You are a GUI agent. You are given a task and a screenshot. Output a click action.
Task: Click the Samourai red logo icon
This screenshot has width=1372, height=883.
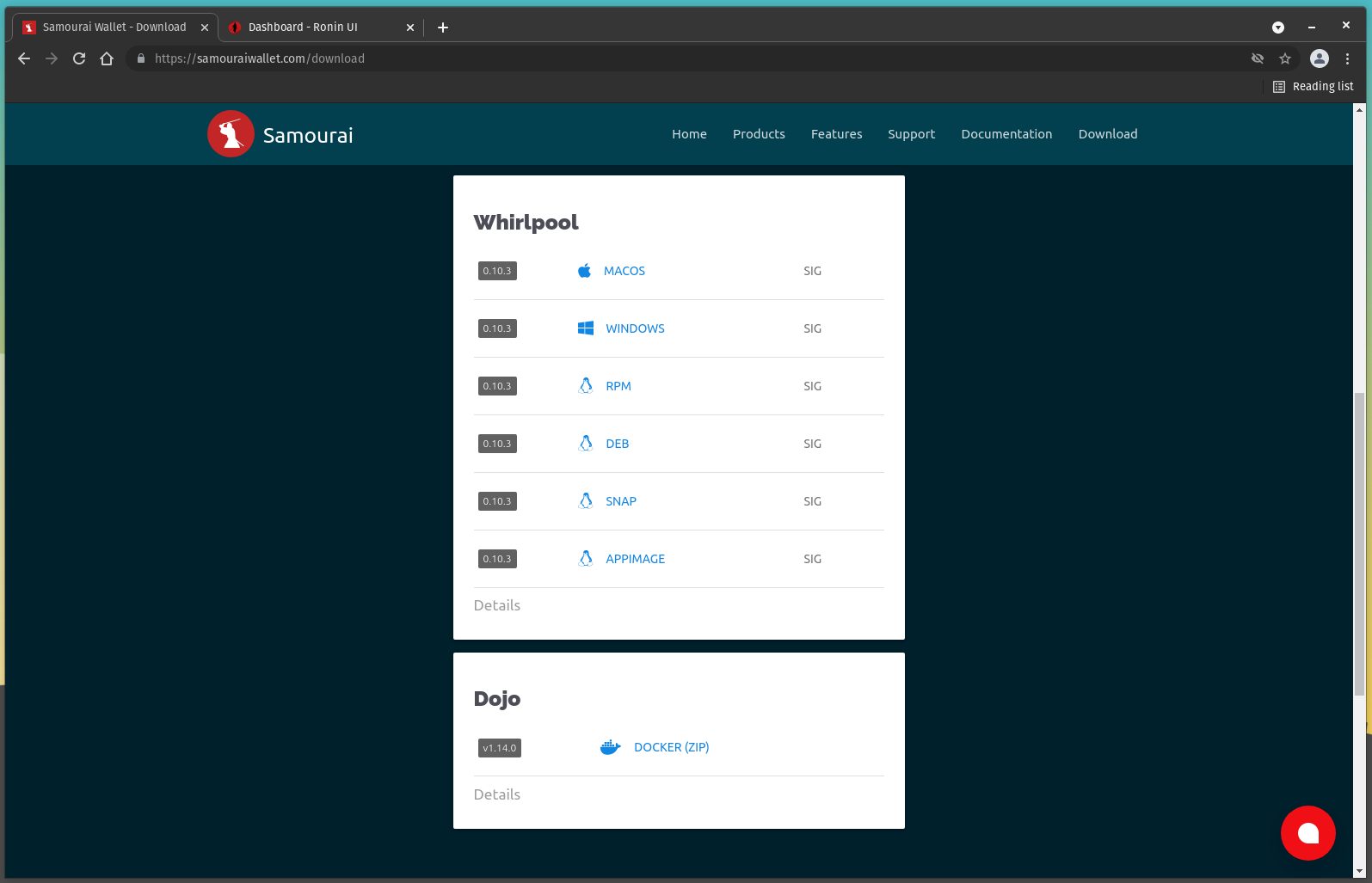(x=231, y=134)
